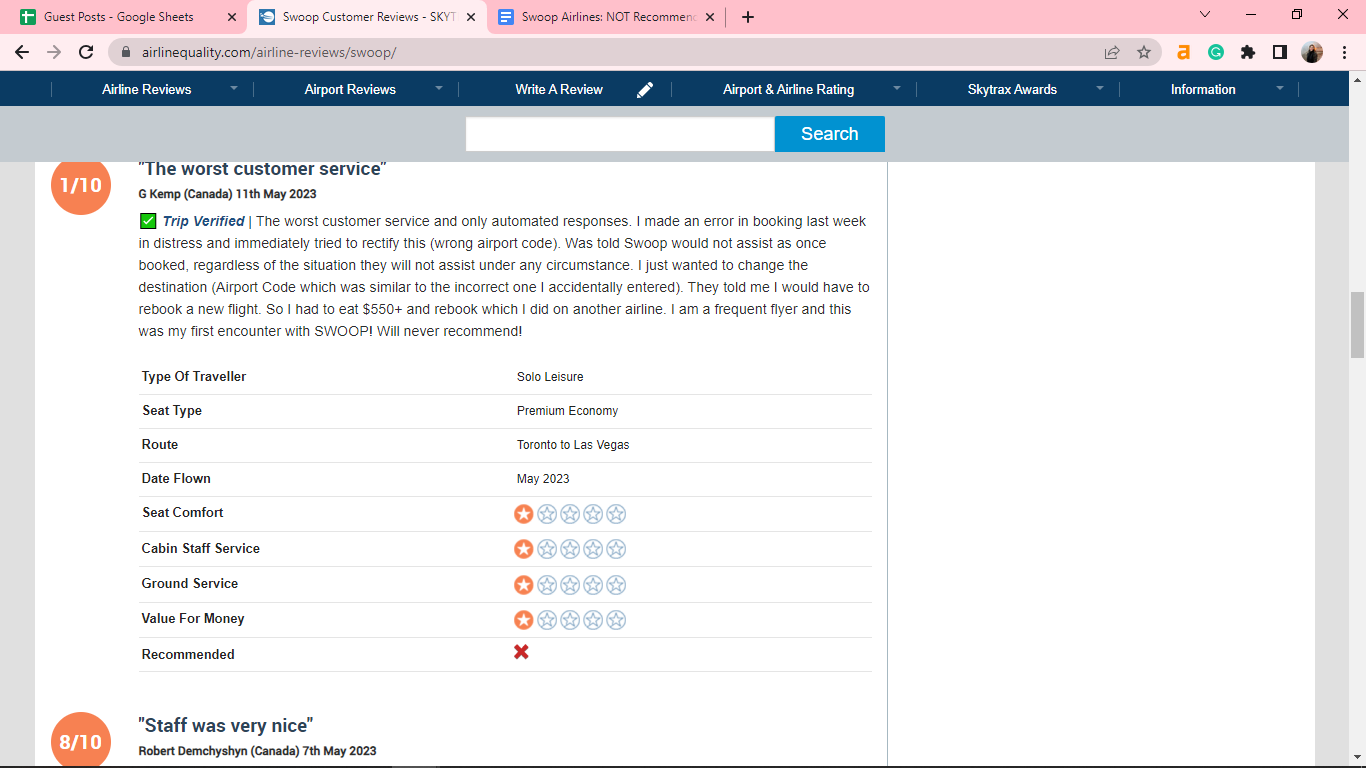Image resolution: width=1366 pixels, height=768 pixels.
Task: Click the filled Value For Money star
Action: (x=524, y=620)
